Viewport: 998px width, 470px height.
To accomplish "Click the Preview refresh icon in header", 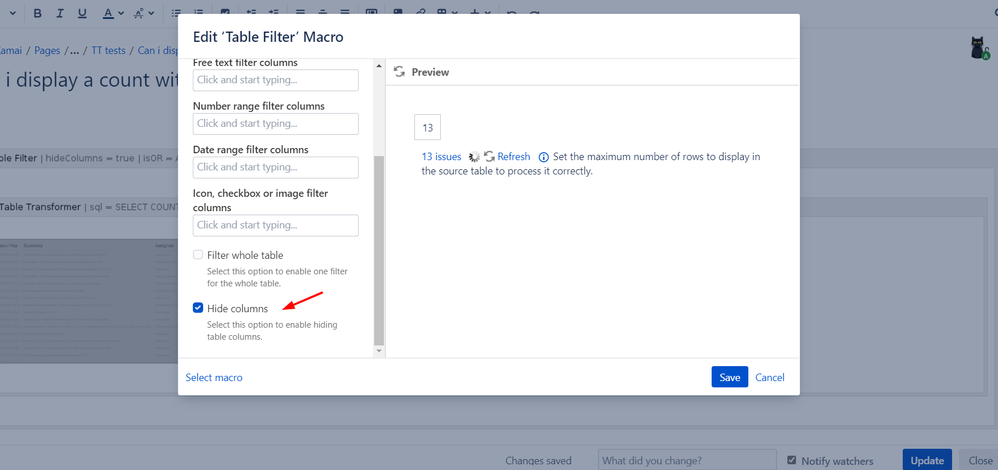I will coord(399,72).
